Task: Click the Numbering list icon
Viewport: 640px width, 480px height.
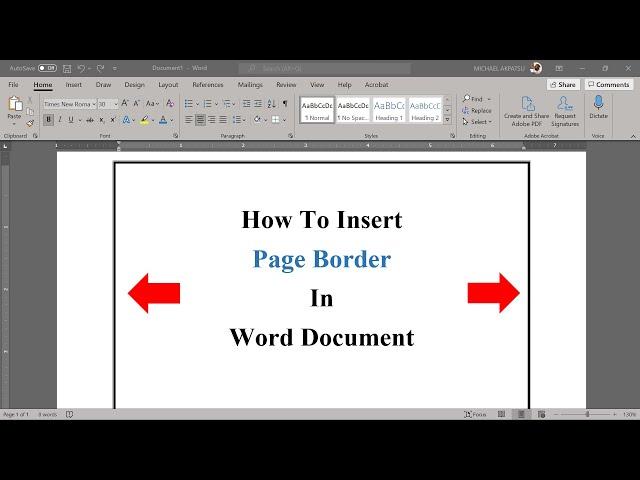Action: click(x=208, y=104)
